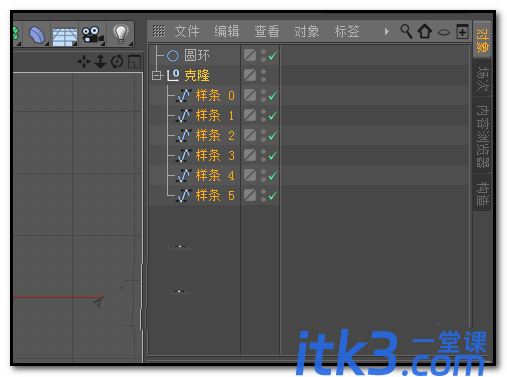Toggle visibility dots of 样条 2
The width and height of the screenshot is (507, 377).
coord(263,136)
